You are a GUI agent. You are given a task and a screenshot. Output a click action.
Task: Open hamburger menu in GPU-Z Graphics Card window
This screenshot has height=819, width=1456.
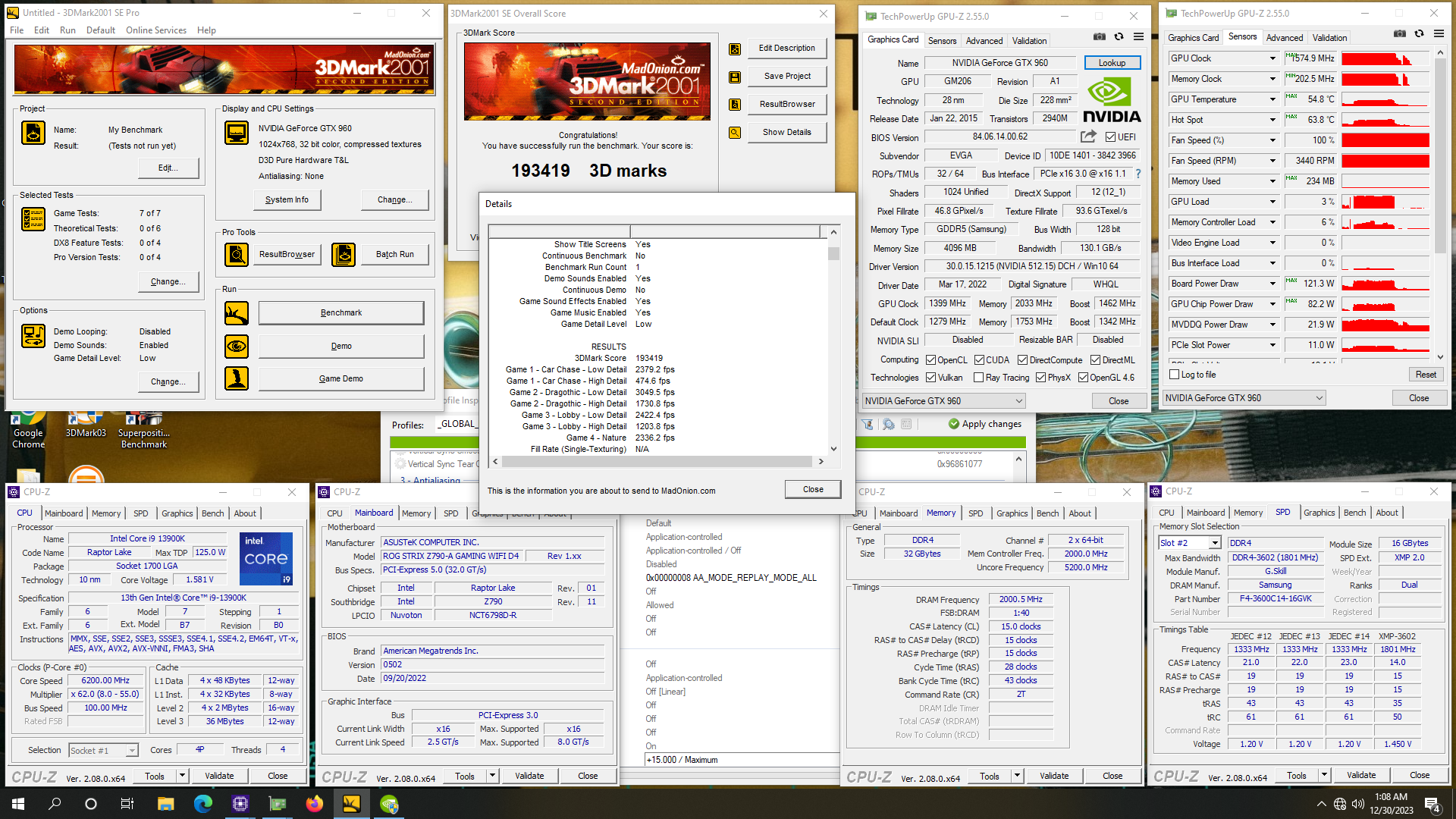(x=1138, y=36)
